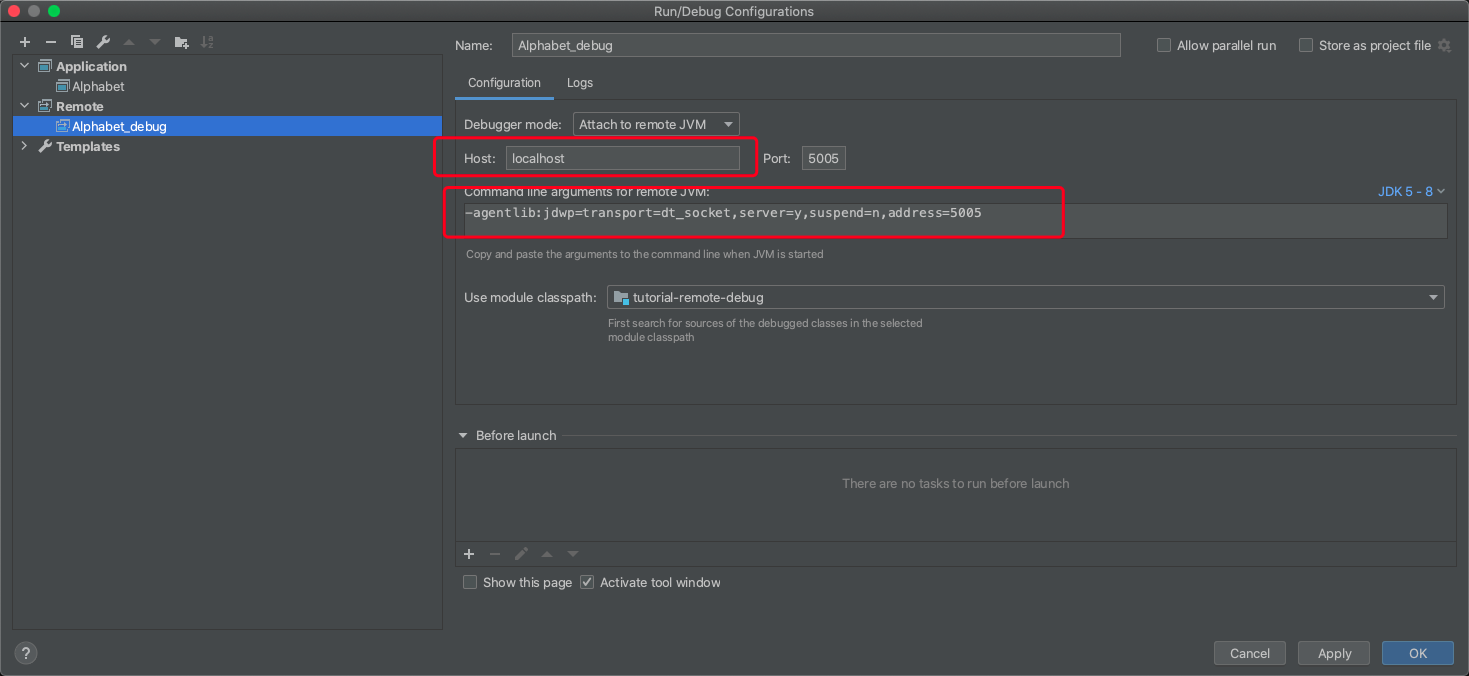1469x676 pixels.
Task: Remove the selected configuration
Action: pos(51,42)
